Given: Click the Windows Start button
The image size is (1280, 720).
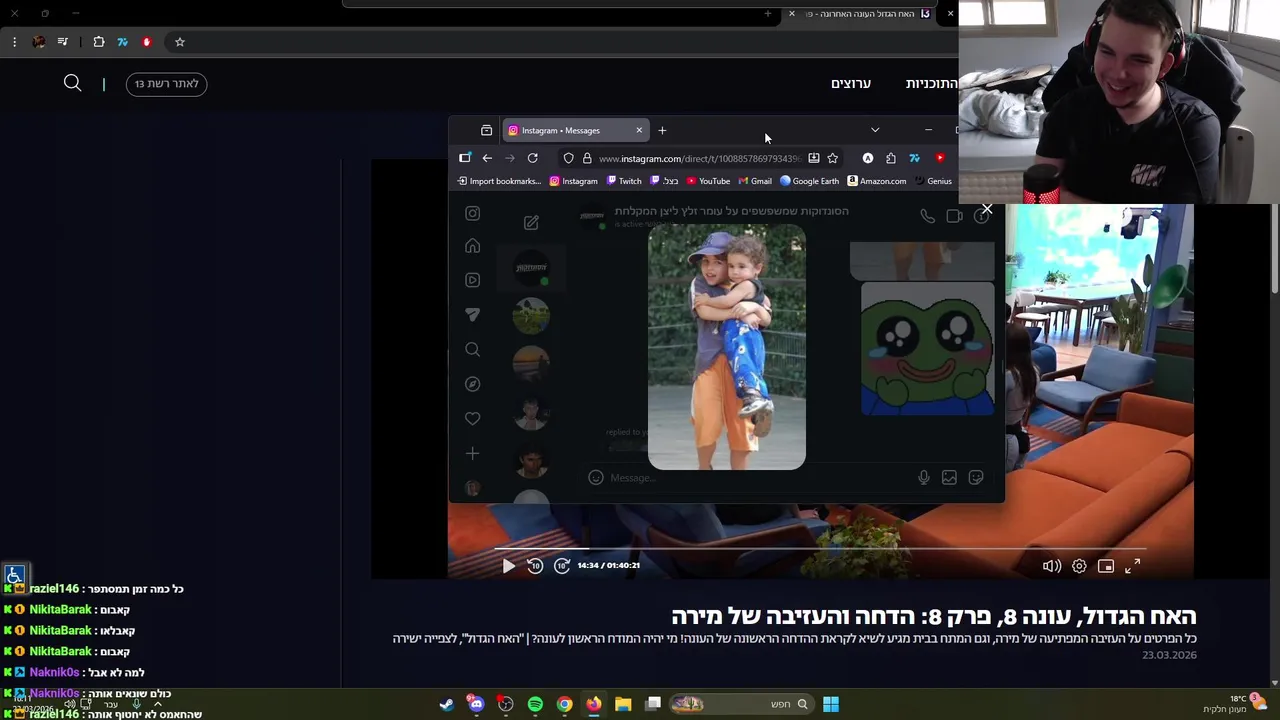Looking at the screenshot, I should 831,704.
